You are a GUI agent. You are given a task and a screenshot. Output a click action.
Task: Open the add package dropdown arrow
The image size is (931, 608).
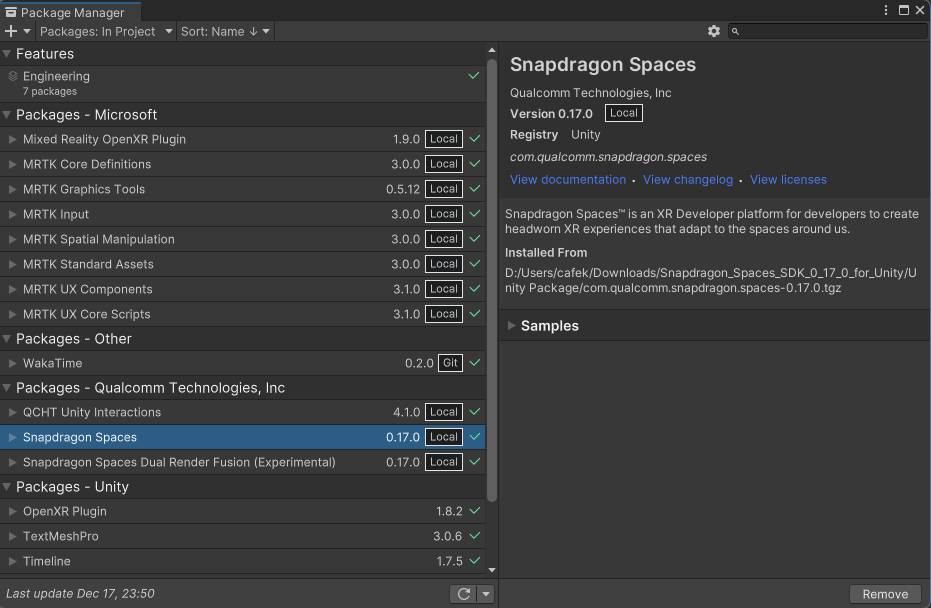(27, 31)
